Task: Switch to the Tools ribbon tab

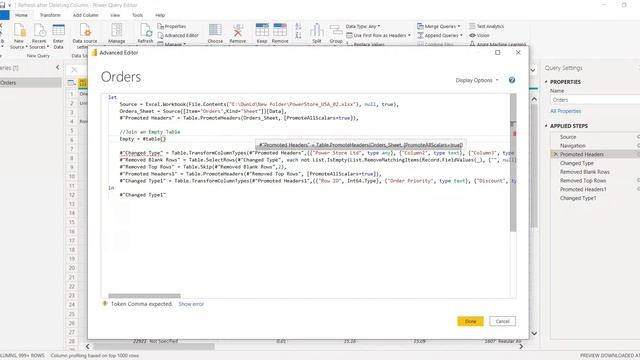Action: coord(138,15)
